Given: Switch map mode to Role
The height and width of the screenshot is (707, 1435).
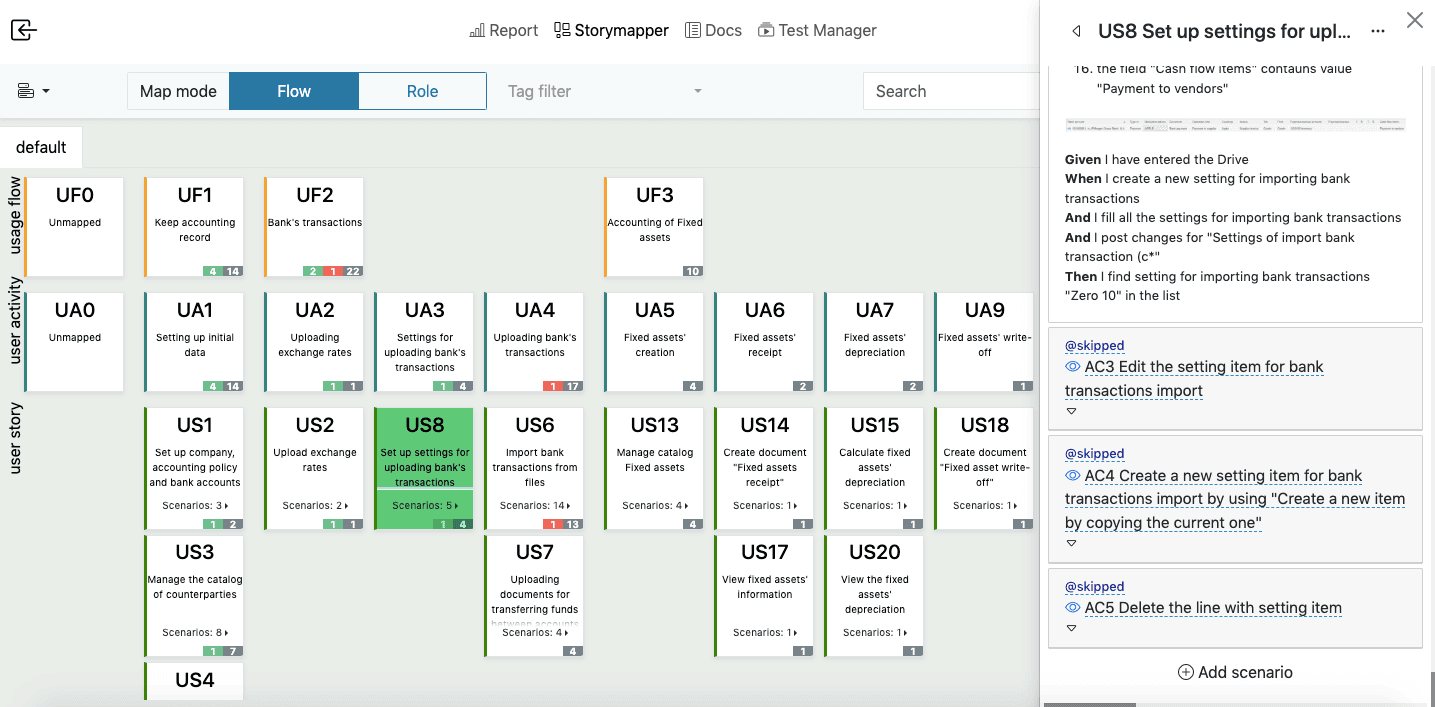Looking at the screenshot, I should pos(422,91).
